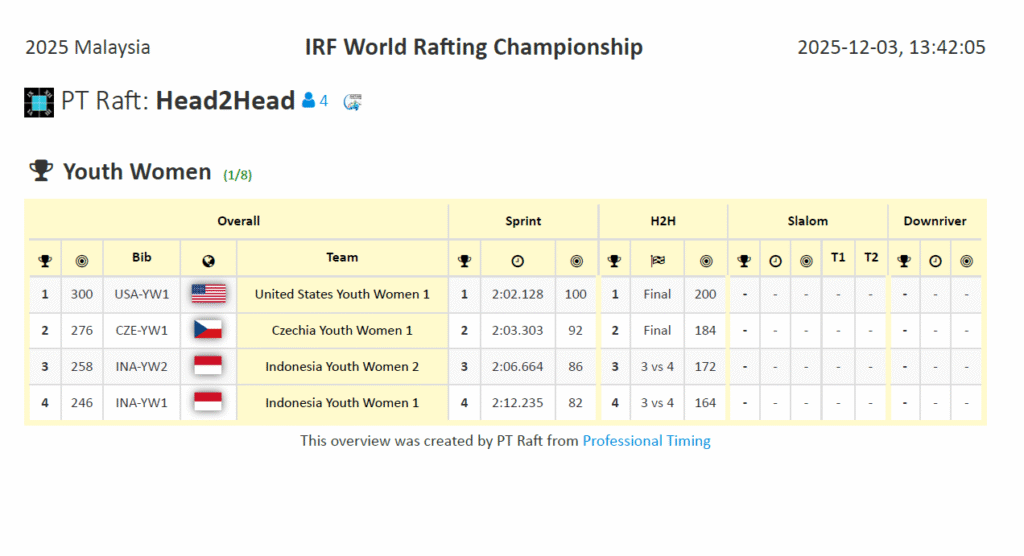Screen dimensions: 1024x556
Task: Click the trophy icon beside Youth Women
Action: [41, 171]
